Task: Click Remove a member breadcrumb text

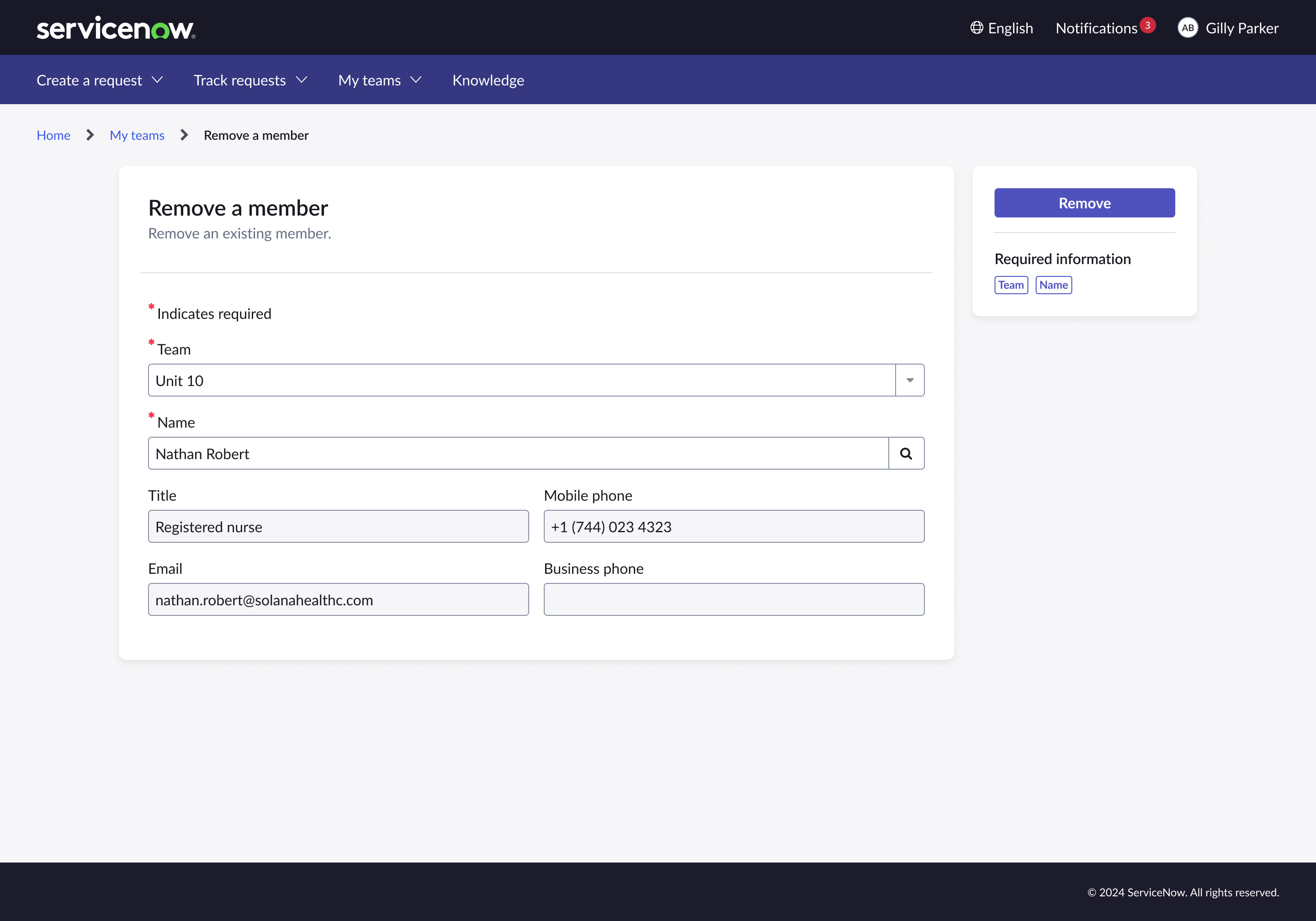Action: (256, 135)
